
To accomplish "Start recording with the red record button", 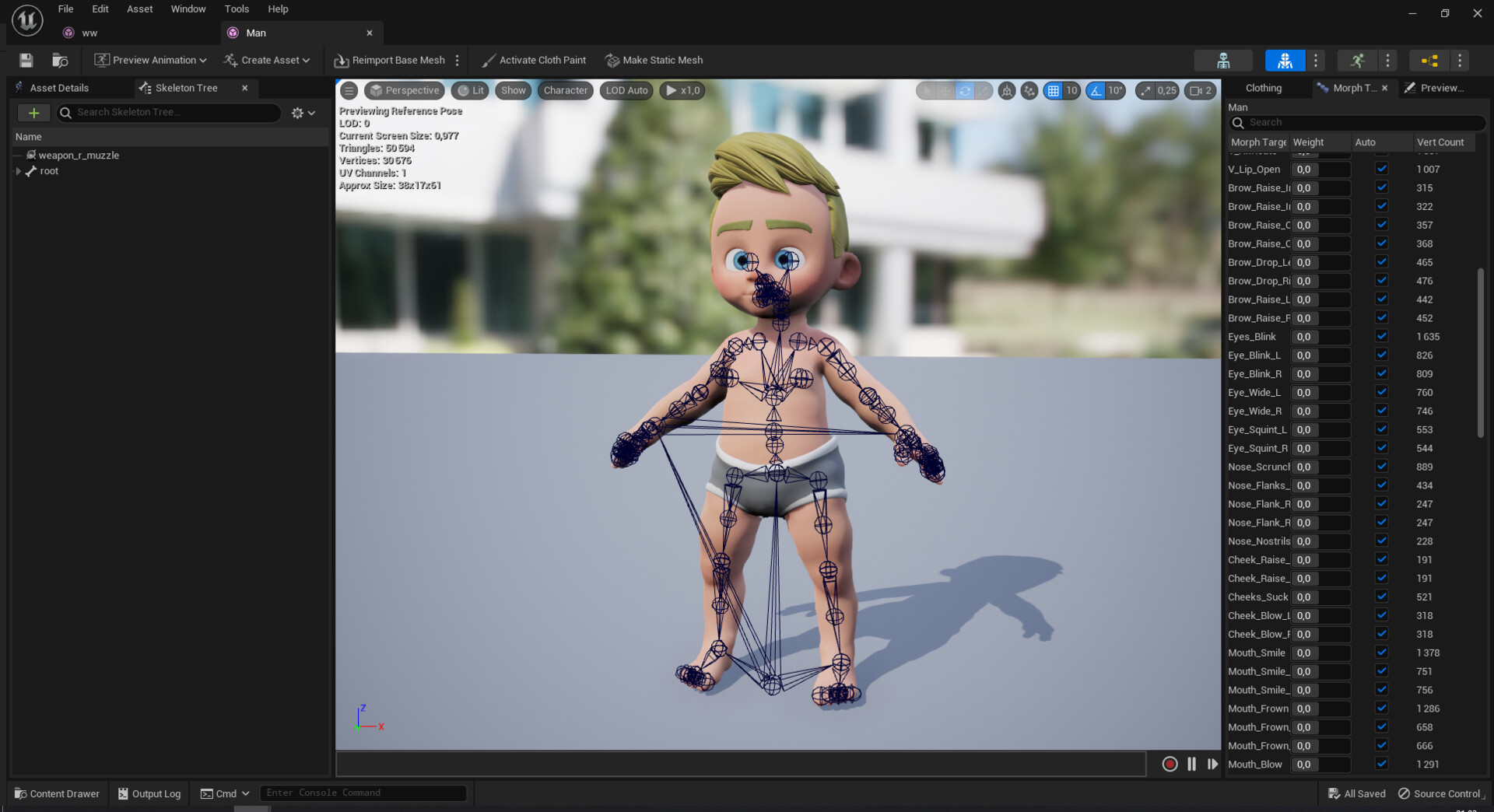I will pyautogui.click(x=1170, y=764).
